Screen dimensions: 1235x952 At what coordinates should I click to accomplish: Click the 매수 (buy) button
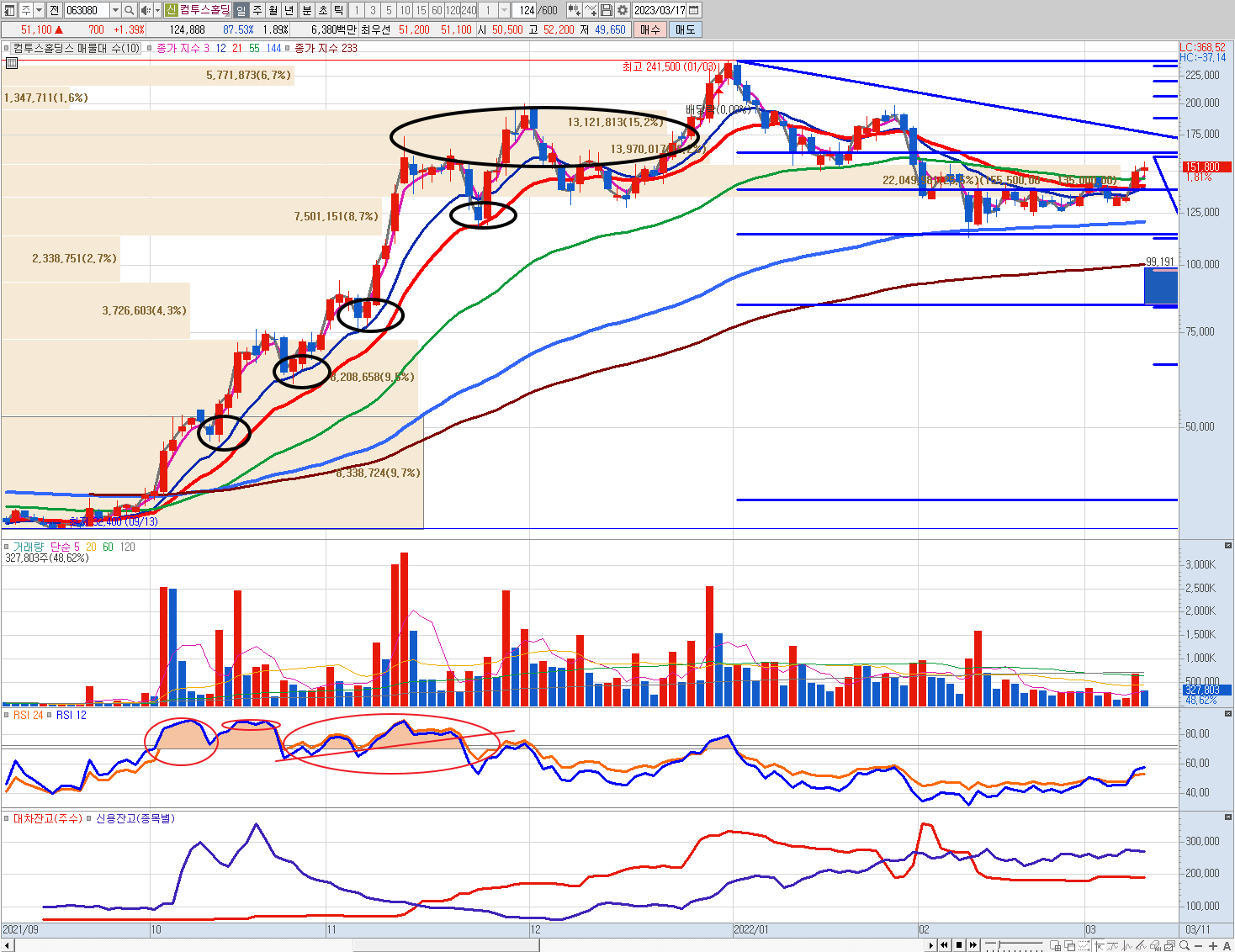pyautogui.click(x=649, y=29)
